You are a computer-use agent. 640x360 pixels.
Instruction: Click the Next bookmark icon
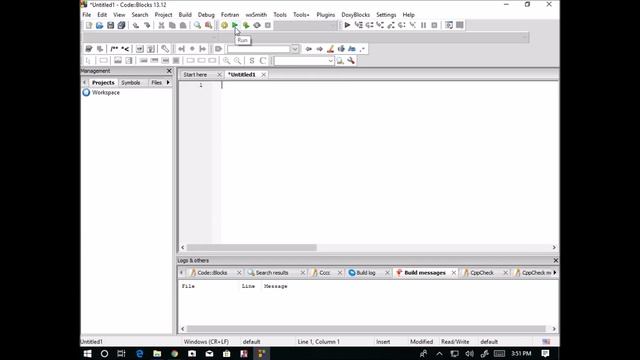pyautogui.click(x=203, y=49)
